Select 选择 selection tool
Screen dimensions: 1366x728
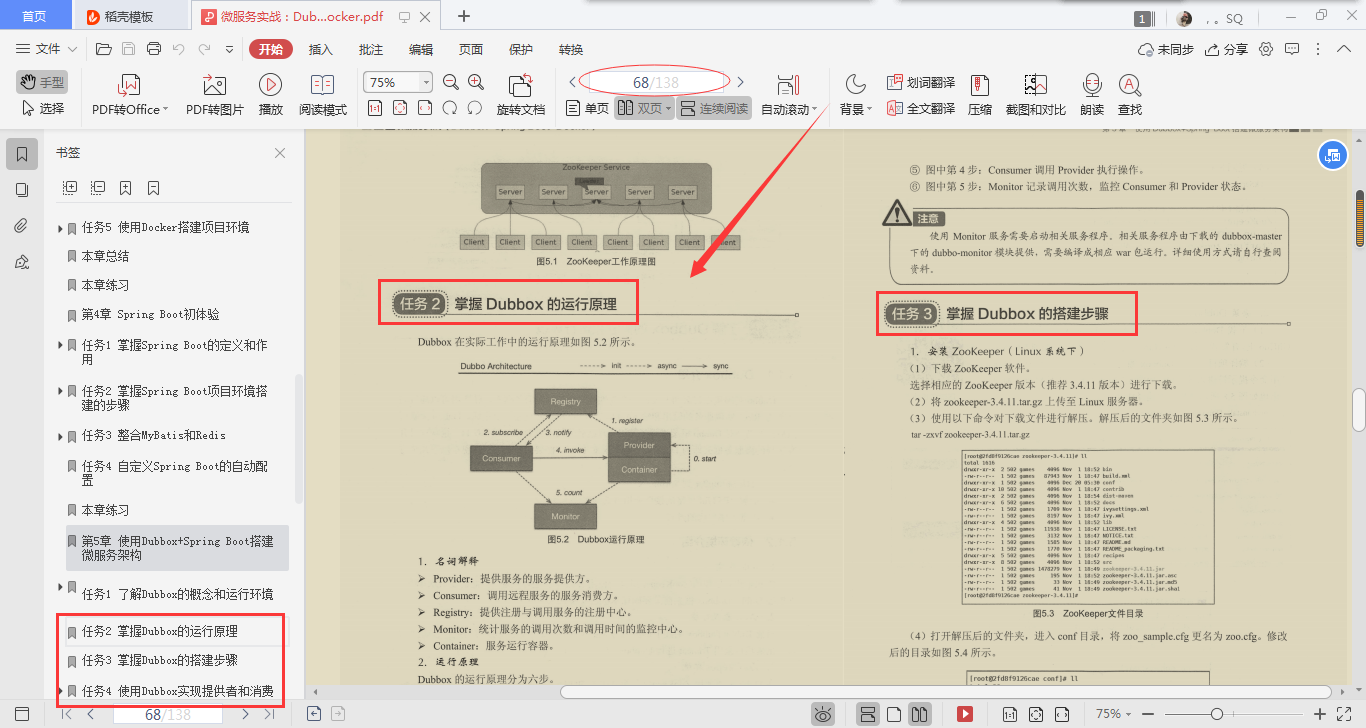[43, 108]
